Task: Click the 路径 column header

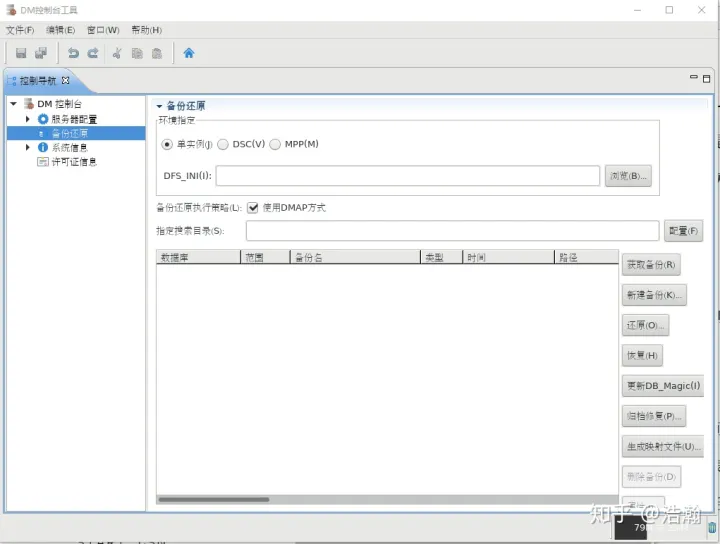Action: [x=586, y=257]
